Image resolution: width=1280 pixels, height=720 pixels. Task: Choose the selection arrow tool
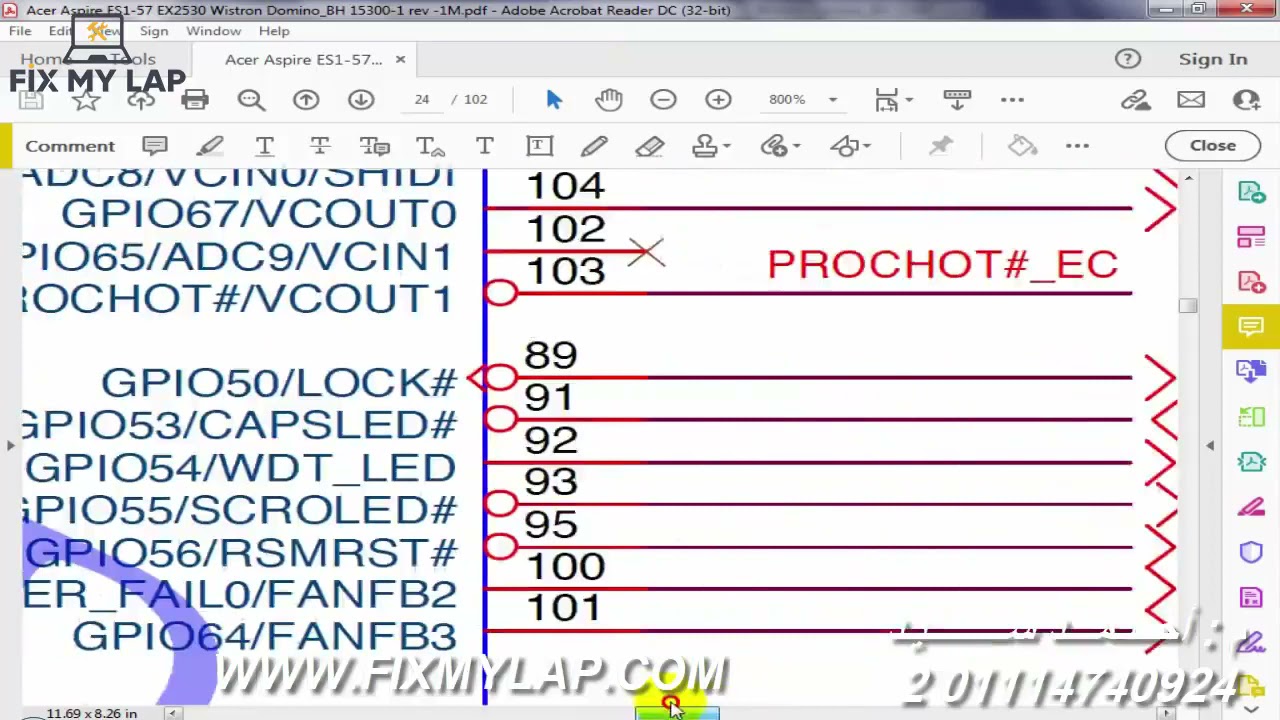pos(555,99)
